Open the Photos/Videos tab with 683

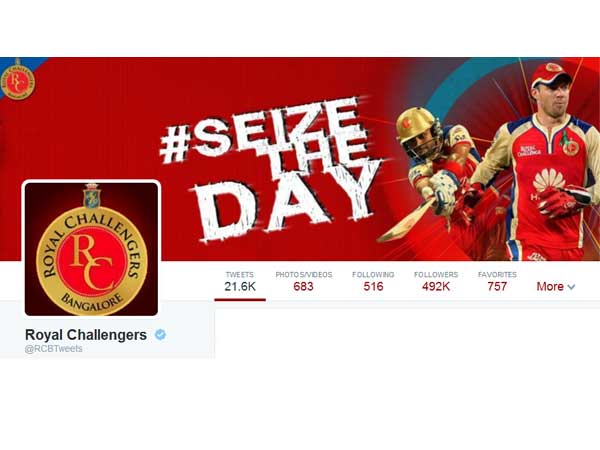coord(304,281)
